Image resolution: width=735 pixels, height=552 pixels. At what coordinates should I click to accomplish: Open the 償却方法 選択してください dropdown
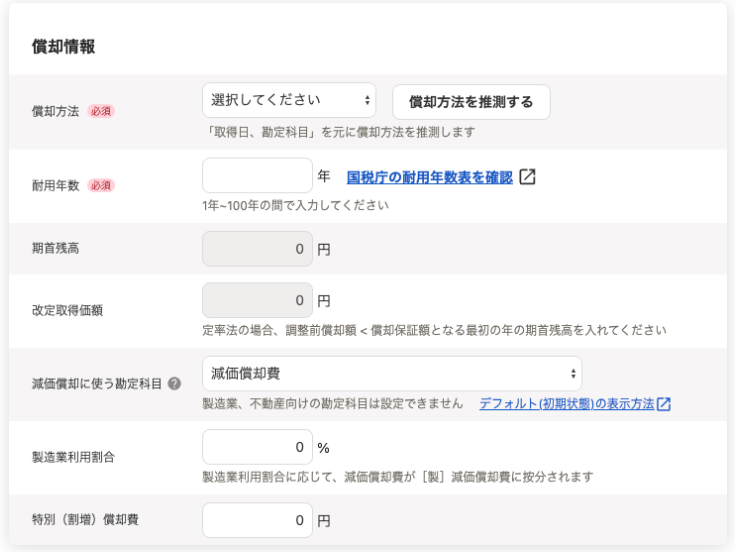(289, 100)
